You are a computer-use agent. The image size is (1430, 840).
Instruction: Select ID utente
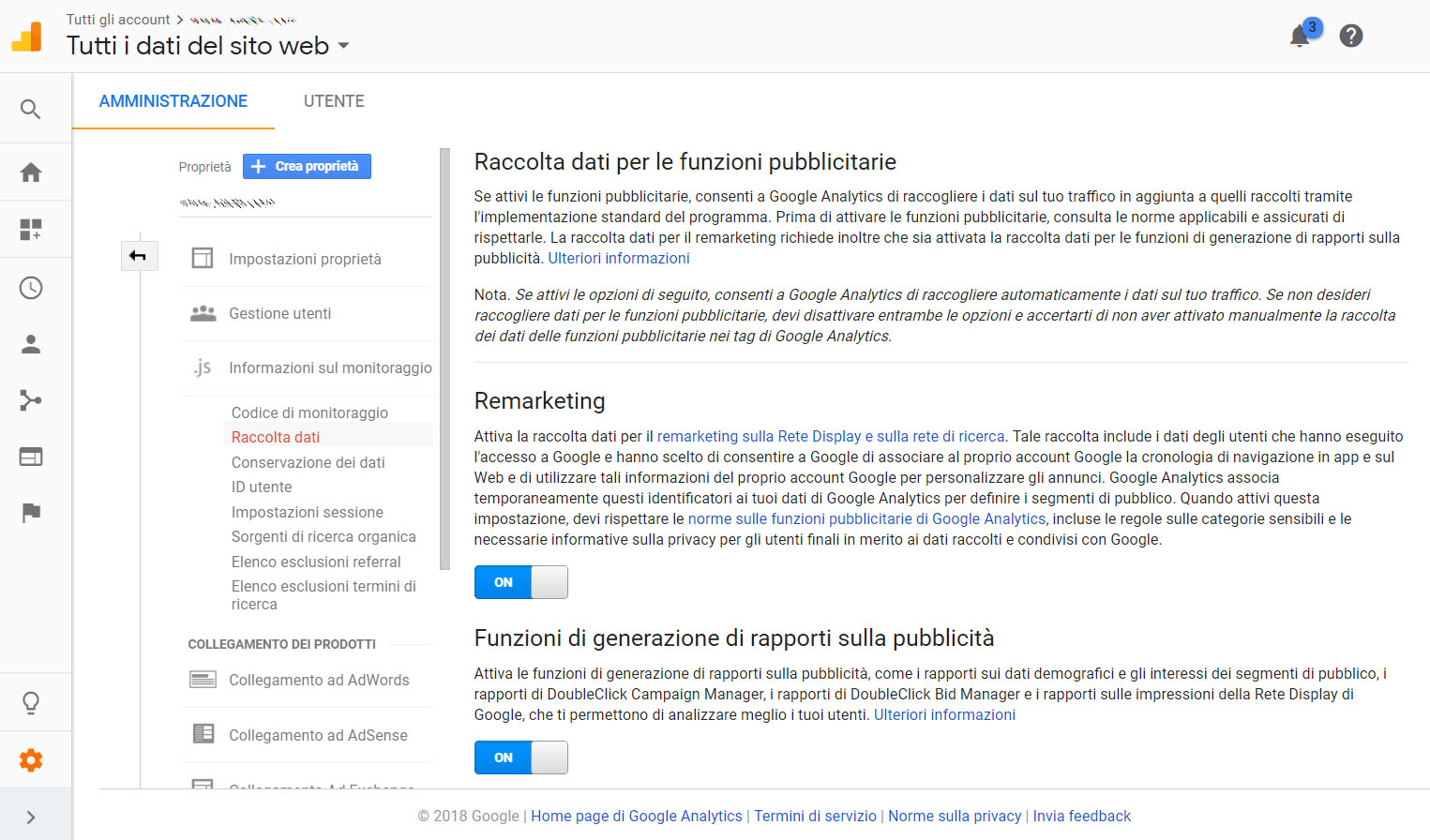click(x=262, y=487)
